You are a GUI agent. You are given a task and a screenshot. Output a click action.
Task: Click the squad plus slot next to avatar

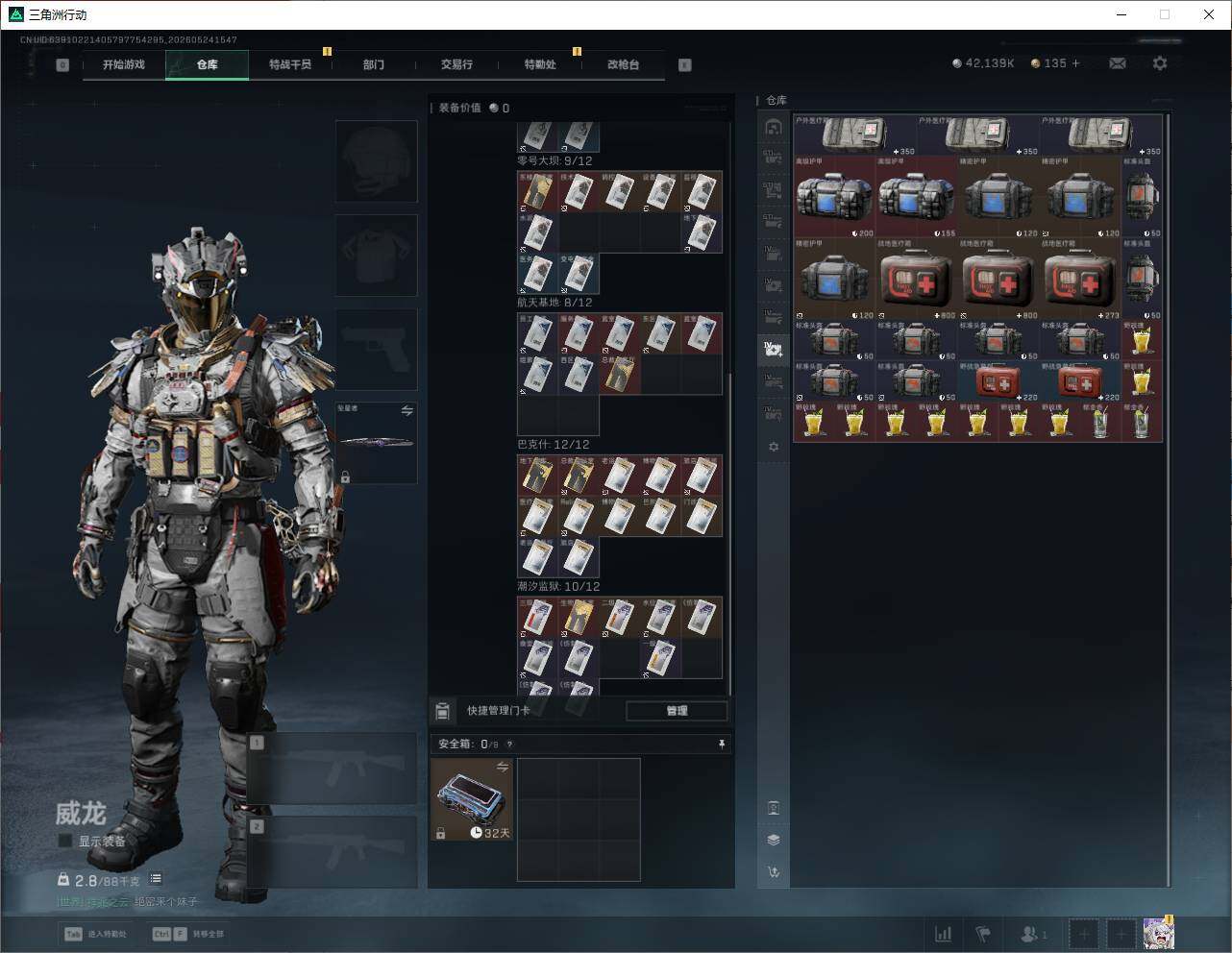coord(1121,934)
